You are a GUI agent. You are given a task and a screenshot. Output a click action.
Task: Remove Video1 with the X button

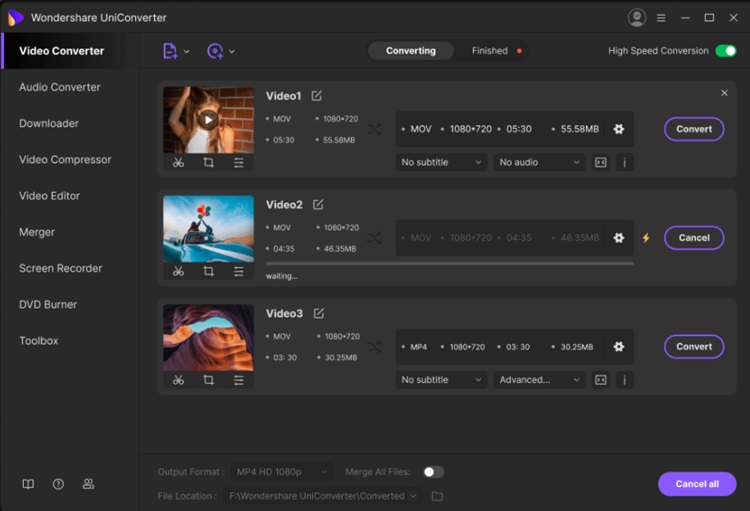(x=724, y=93)
